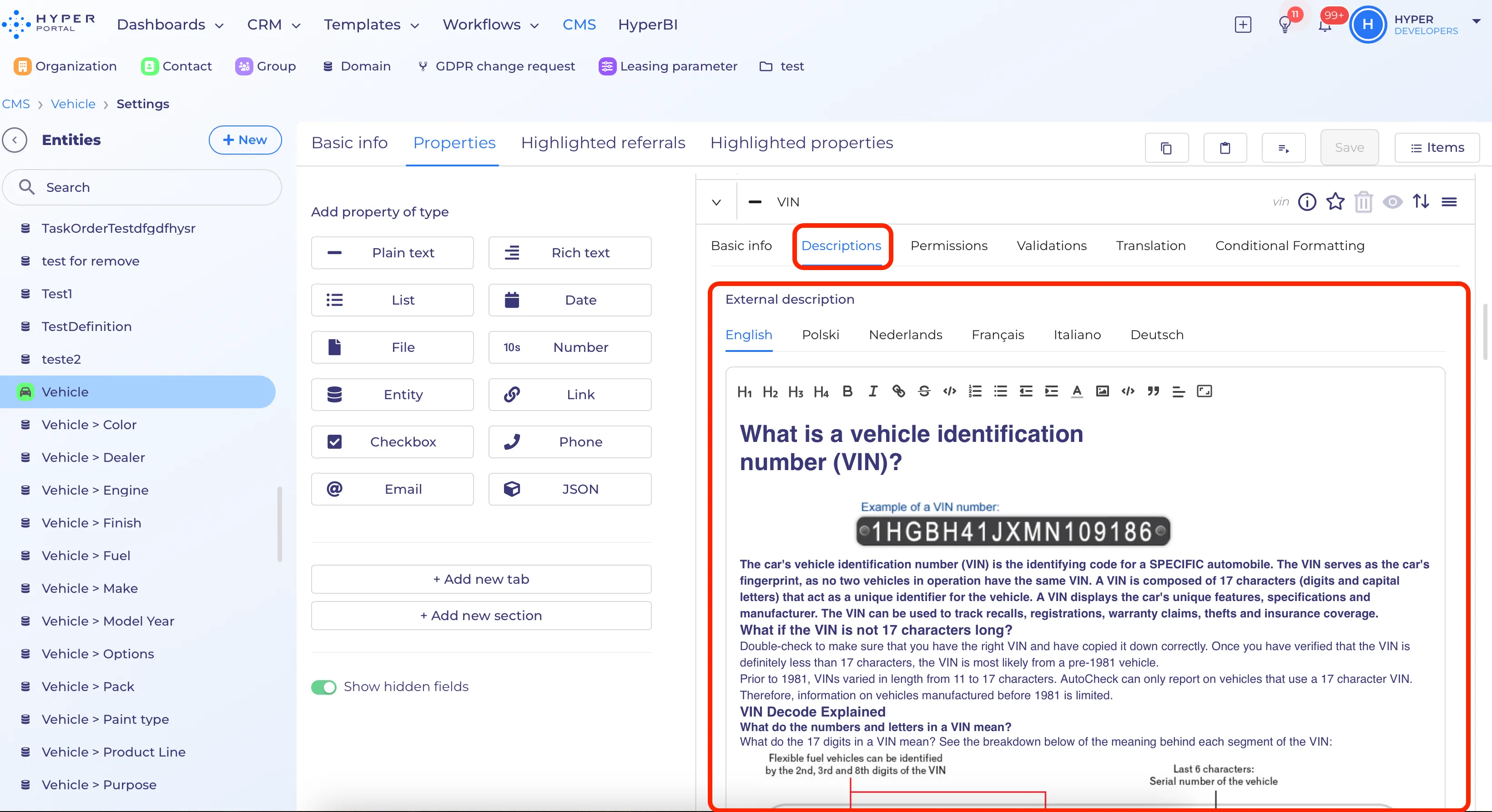Open the Items button
Image resolution: width=1492 pixels, height=812 pixels.
tap(1437, 148)
